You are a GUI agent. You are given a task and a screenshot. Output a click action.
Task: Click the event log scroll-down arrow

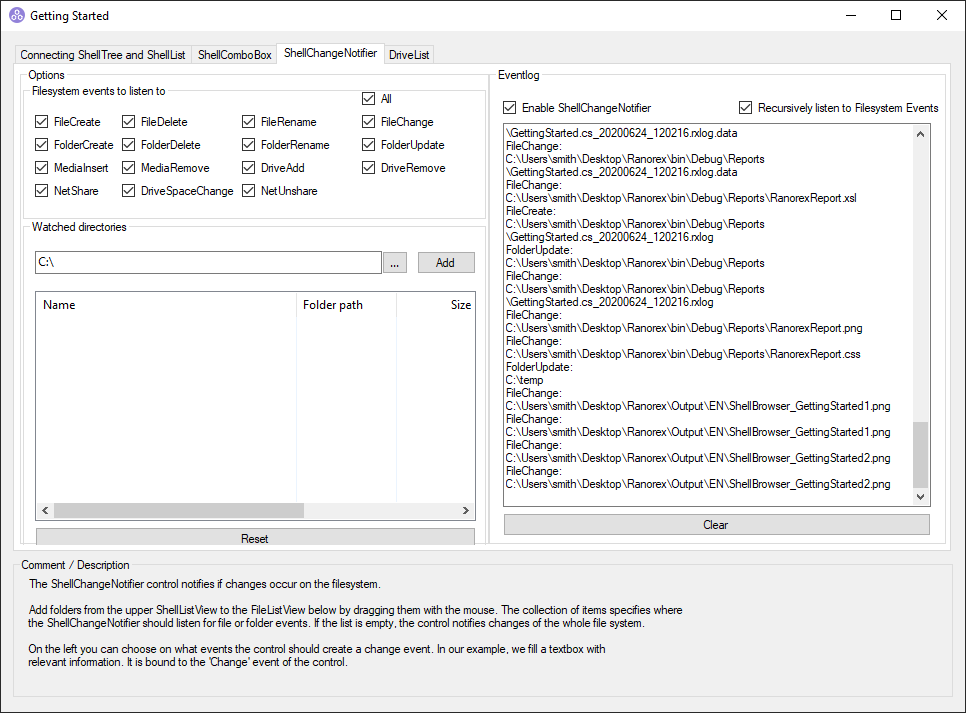click(921, 497)
